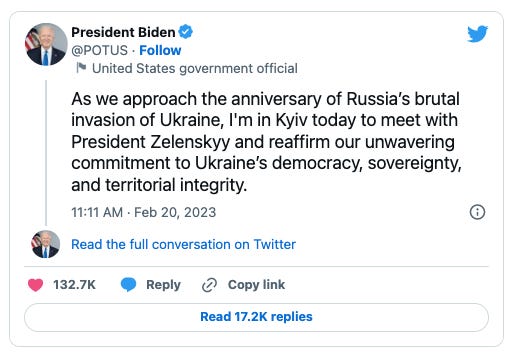Click the United States government official label
The image size is (520, 360).
195,68
